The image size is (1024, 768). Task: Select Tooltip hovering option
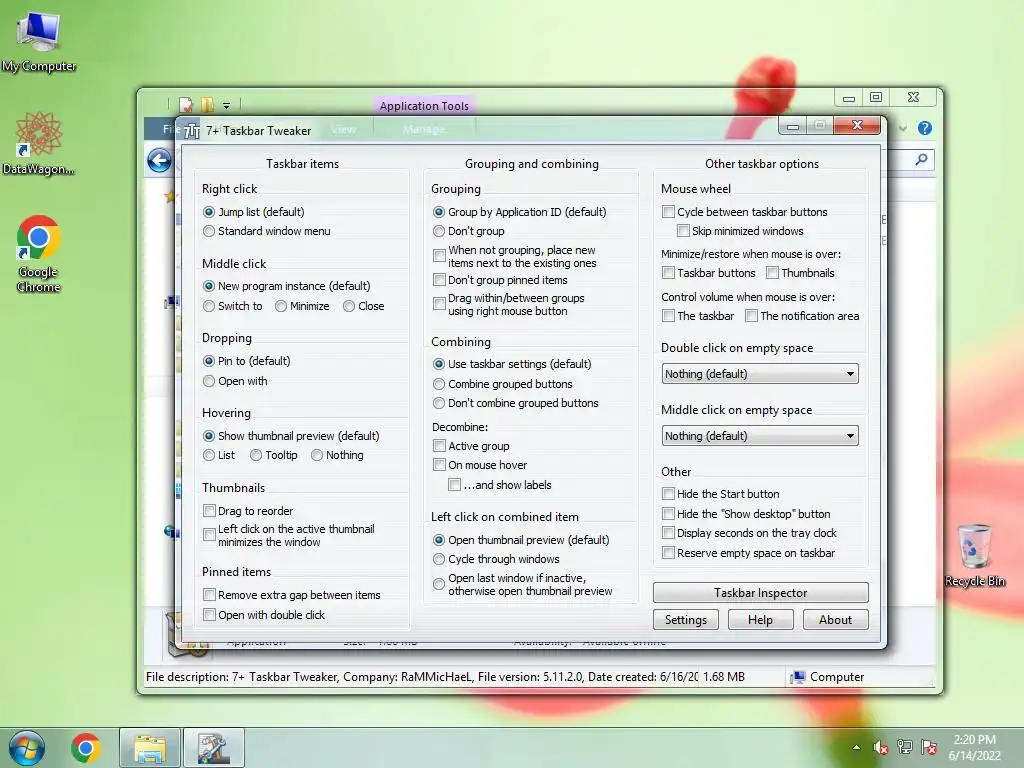[274, 455]
